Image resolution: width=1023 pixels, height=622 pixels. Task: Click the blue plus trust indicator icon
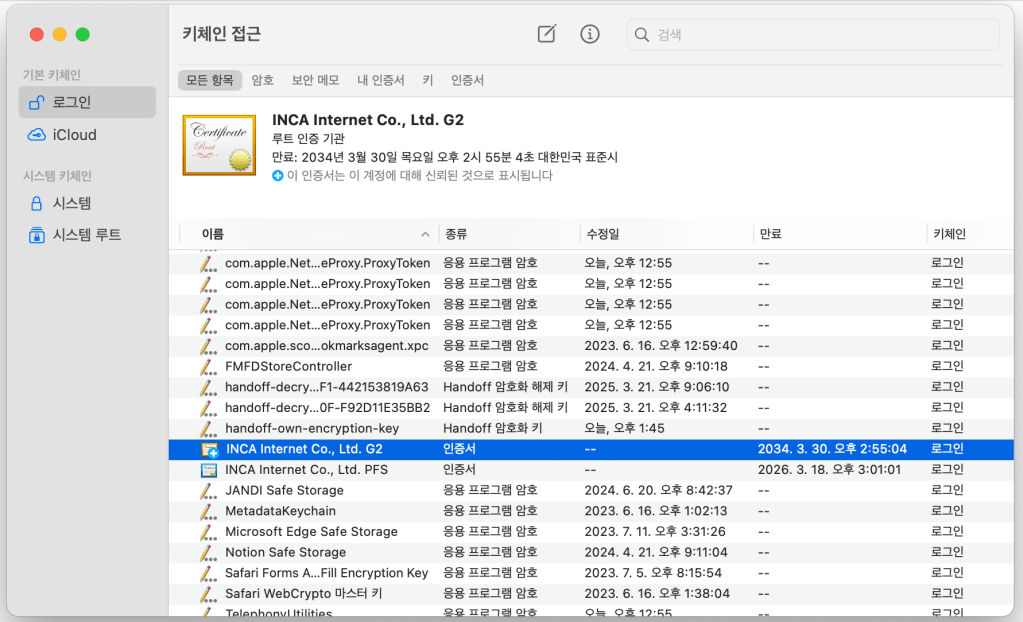278,176
